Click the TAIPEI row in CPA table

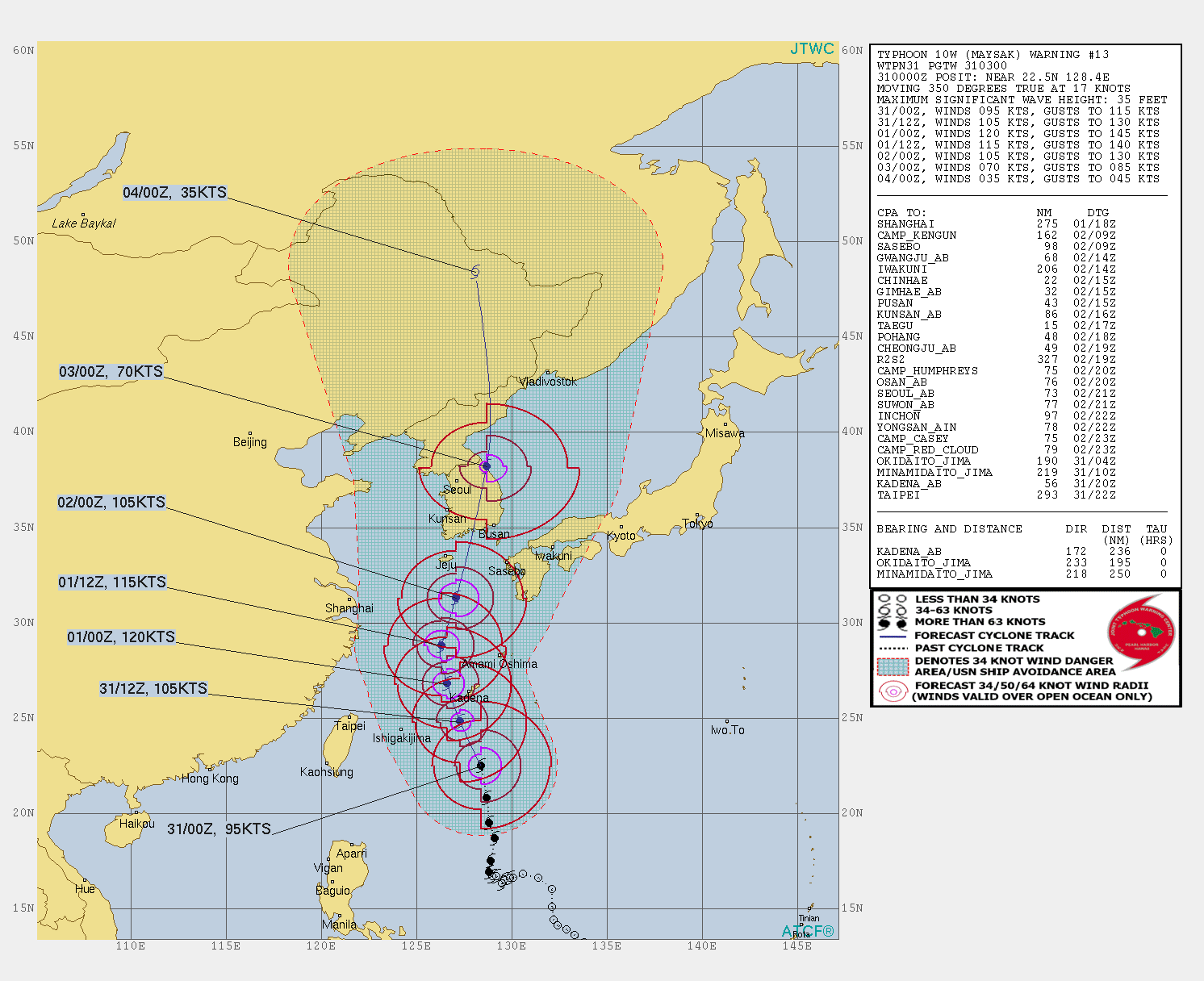tap(997, 495)
